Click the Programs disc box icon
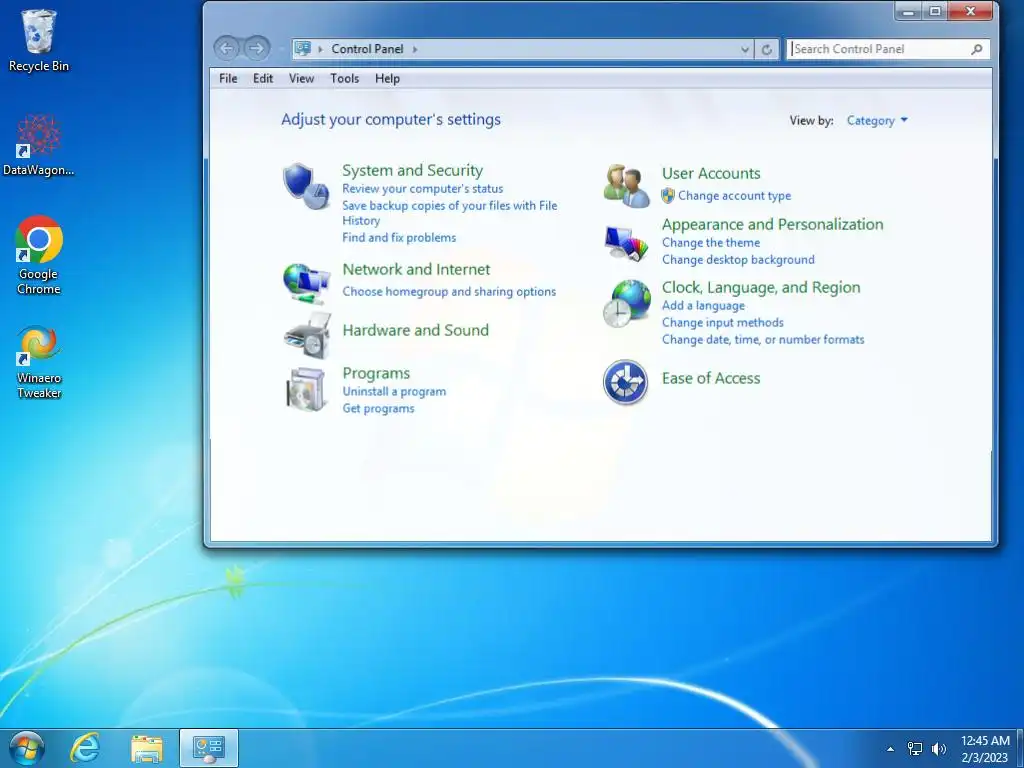The width and height of the screenshot is (1024, 768). pyautogui.click(x=306, y=390)
